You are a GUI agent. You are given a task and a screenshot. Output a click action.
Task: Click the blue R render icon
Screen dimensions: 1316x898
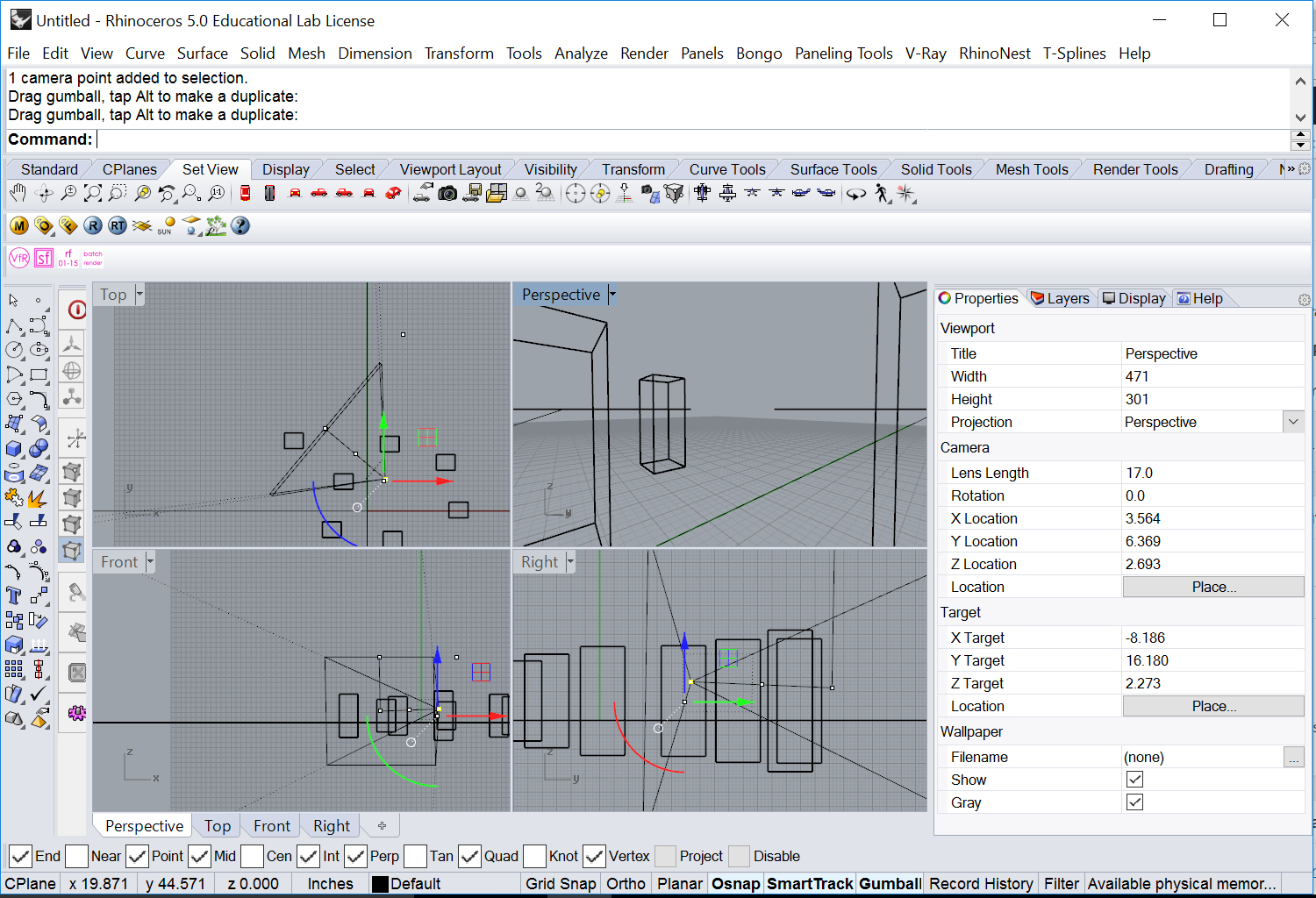[93, 226]
